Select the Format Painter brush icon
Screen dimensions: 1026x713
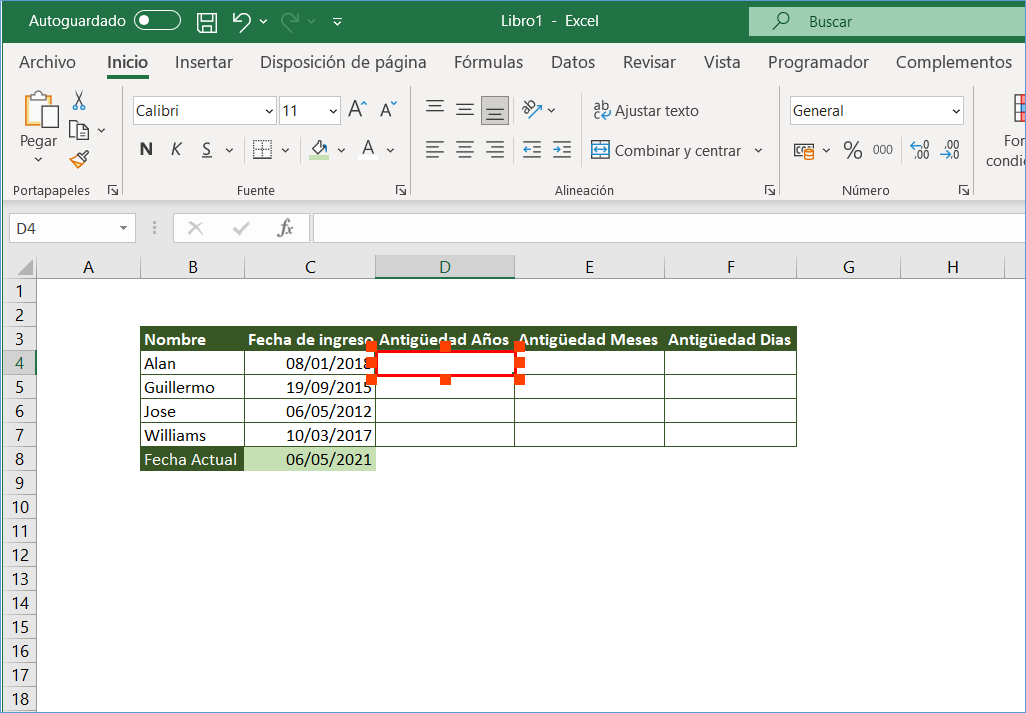[79, 160]
